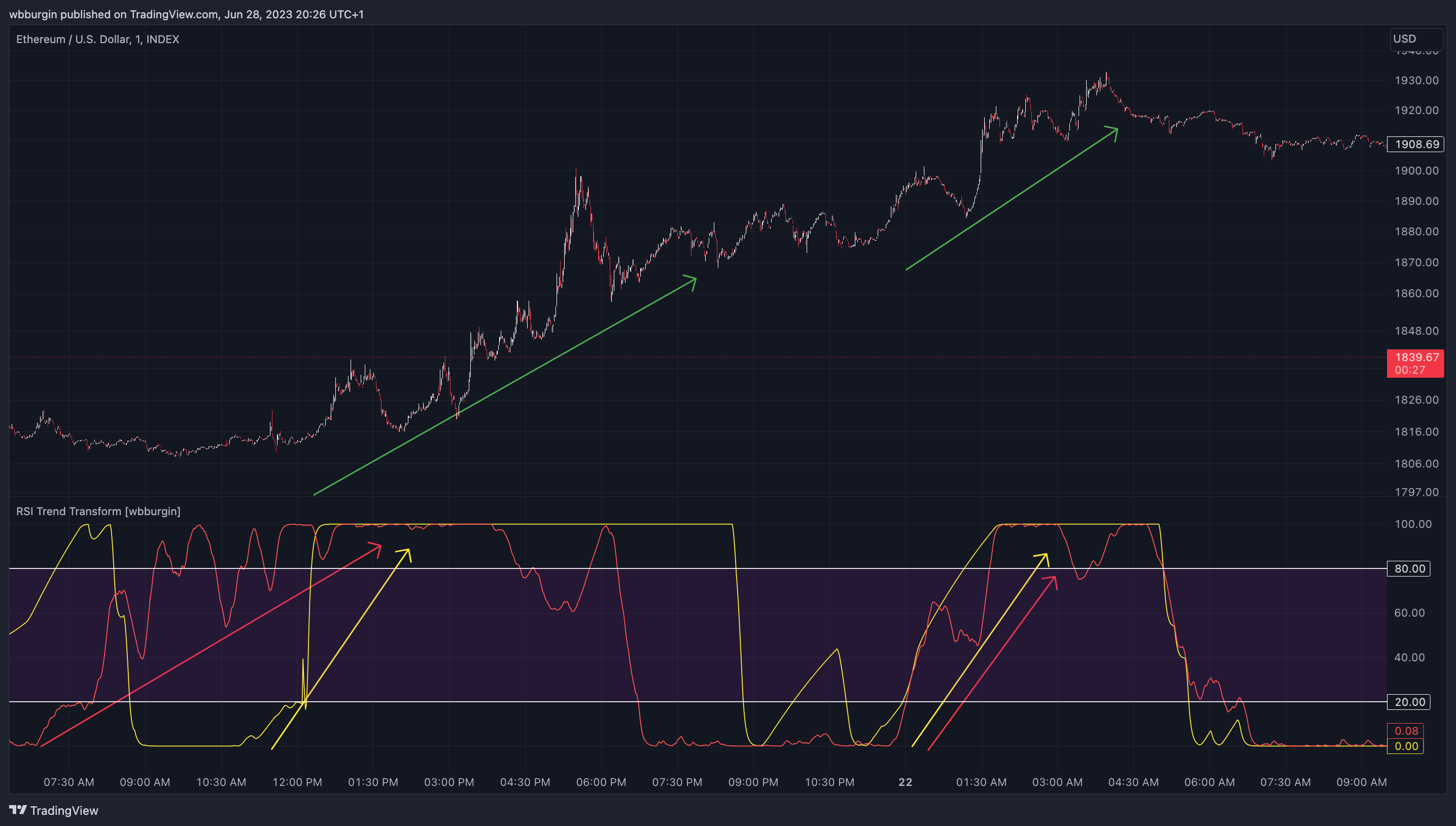Click the 03:00 PM time axis label
This screenshot has height=826, width=1456.
click(x=449, y=782)
